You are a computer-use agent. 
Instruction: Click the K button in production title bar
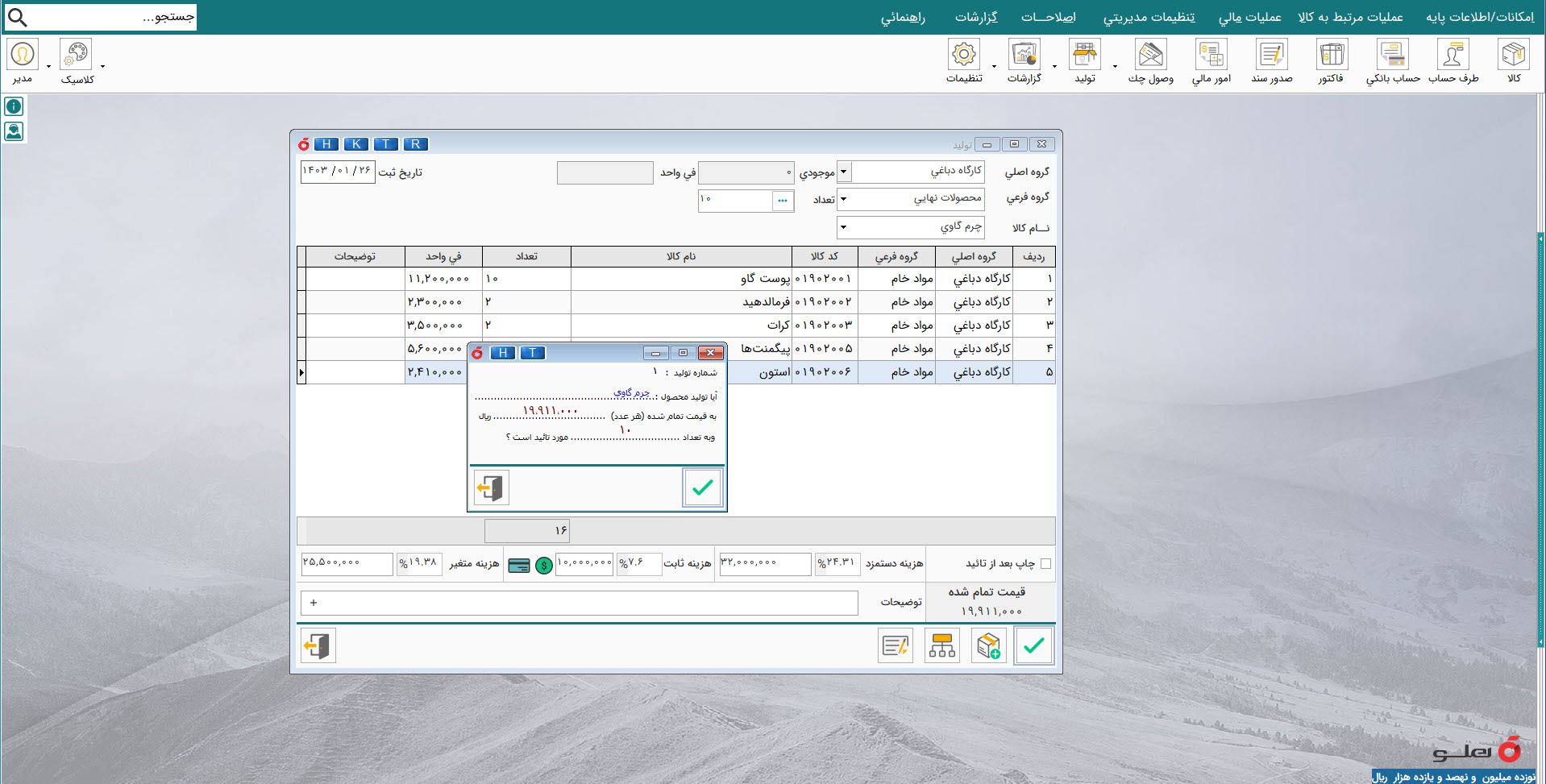click(356, 144)
